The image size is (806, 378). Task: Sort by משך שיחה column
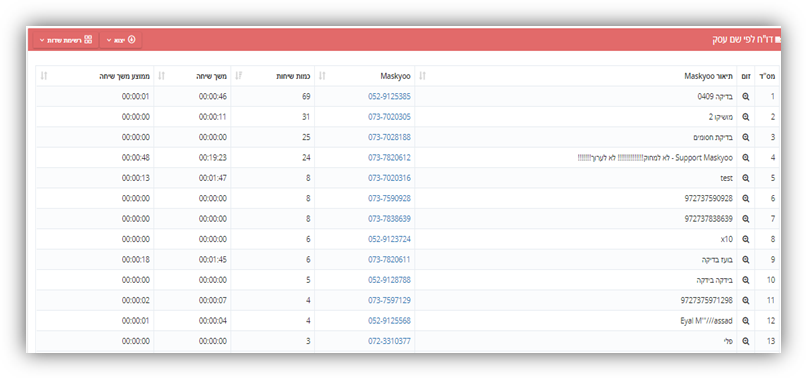click(x=161, y=76)
